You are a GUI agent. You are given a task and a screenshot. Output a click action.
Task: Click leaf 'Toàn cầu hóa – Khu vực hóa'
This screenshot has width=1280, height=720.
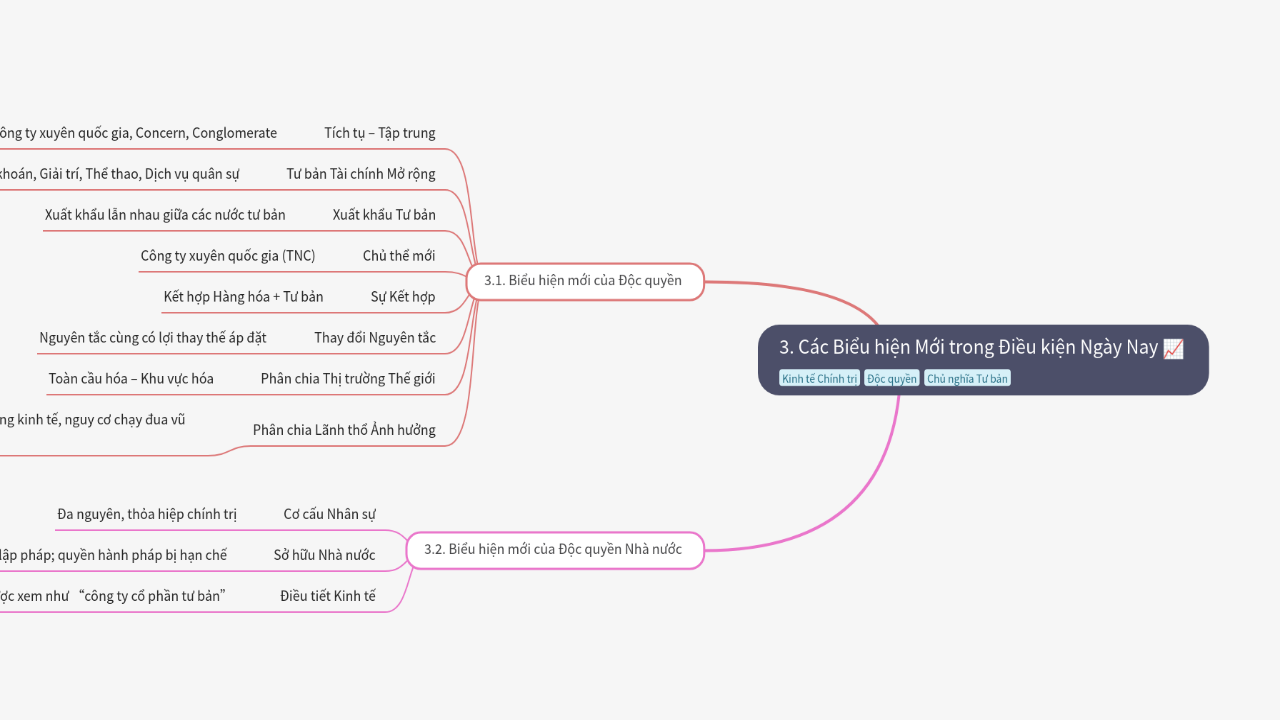(x=131, y=379)
